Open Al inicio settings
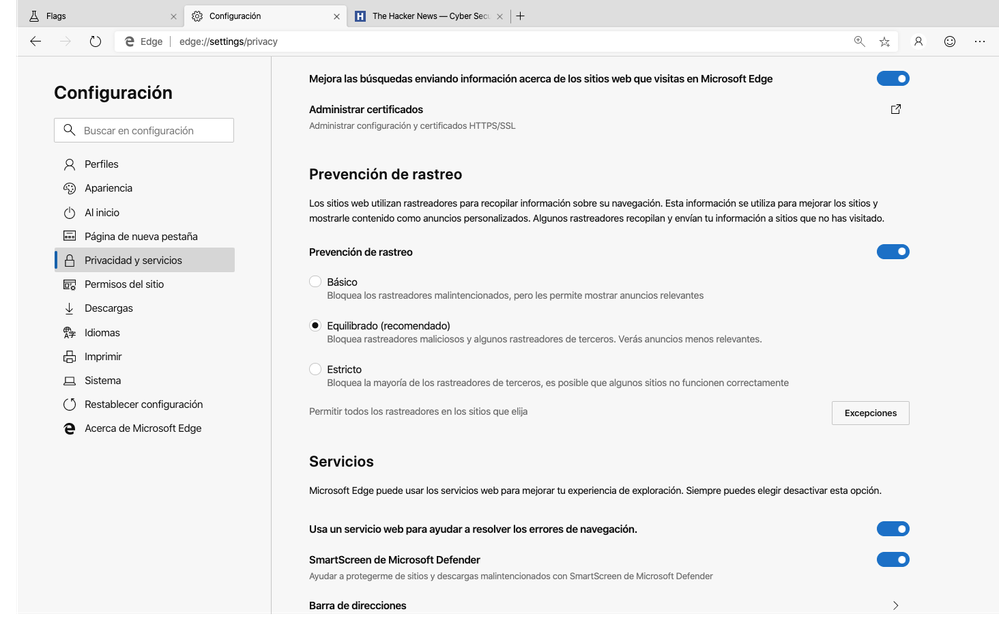The width and height of the screenshot is (999, 633). click(x=145, y=213)
